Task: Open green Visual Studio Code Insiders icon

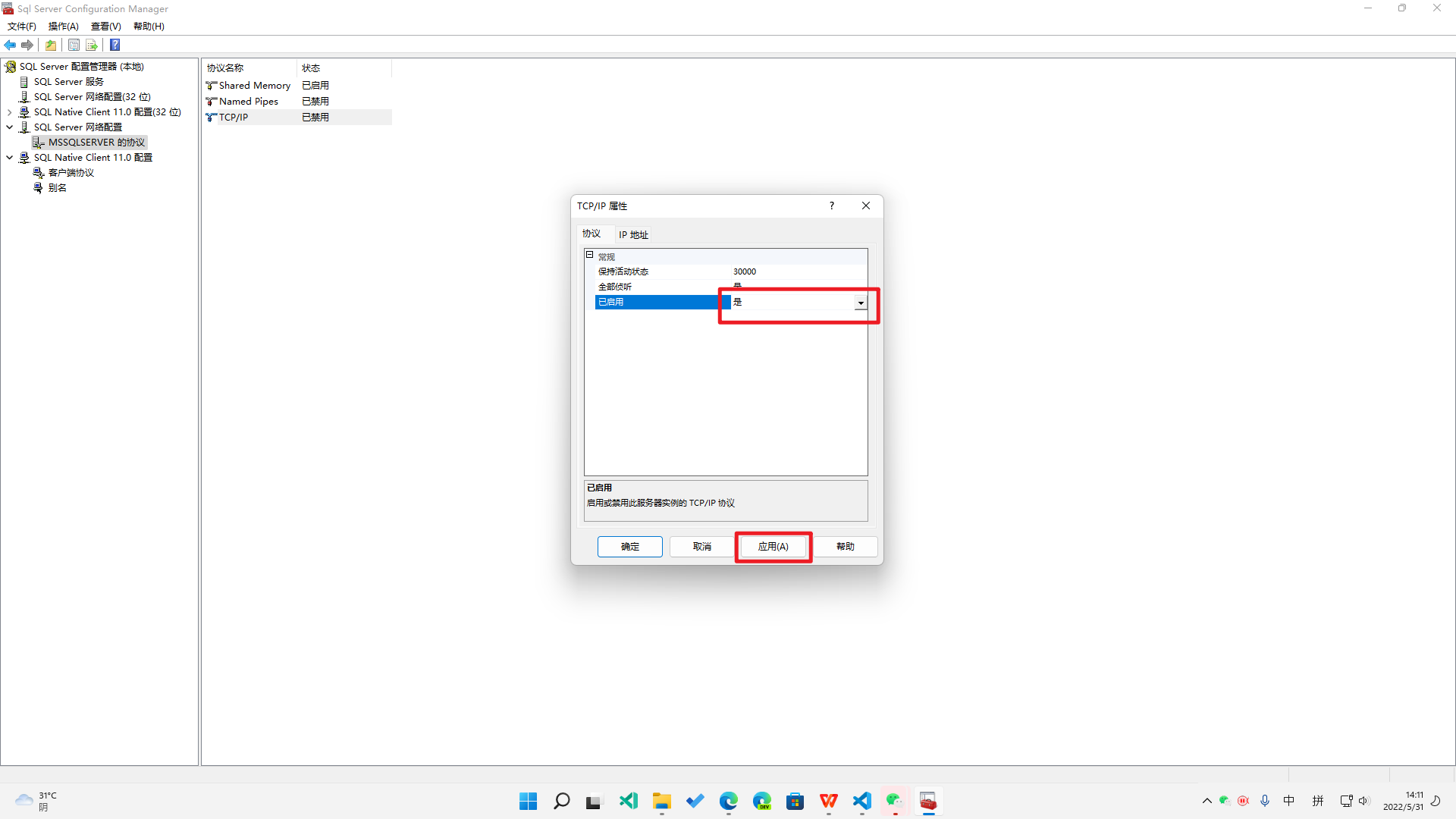Action: tap(629, 801)
